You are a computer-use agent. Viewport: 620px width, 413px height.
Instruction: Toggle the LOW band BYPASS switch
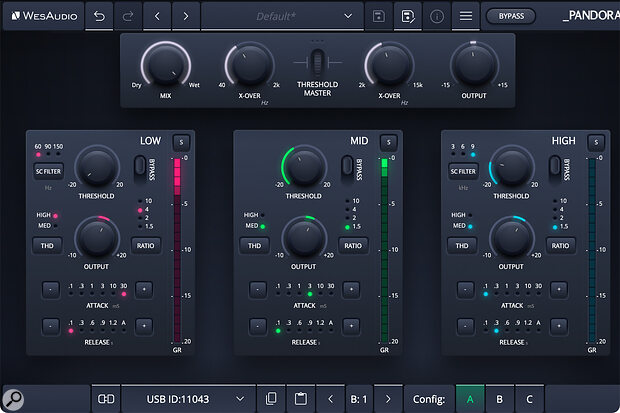pyautogui.click(x=140, y=166)
